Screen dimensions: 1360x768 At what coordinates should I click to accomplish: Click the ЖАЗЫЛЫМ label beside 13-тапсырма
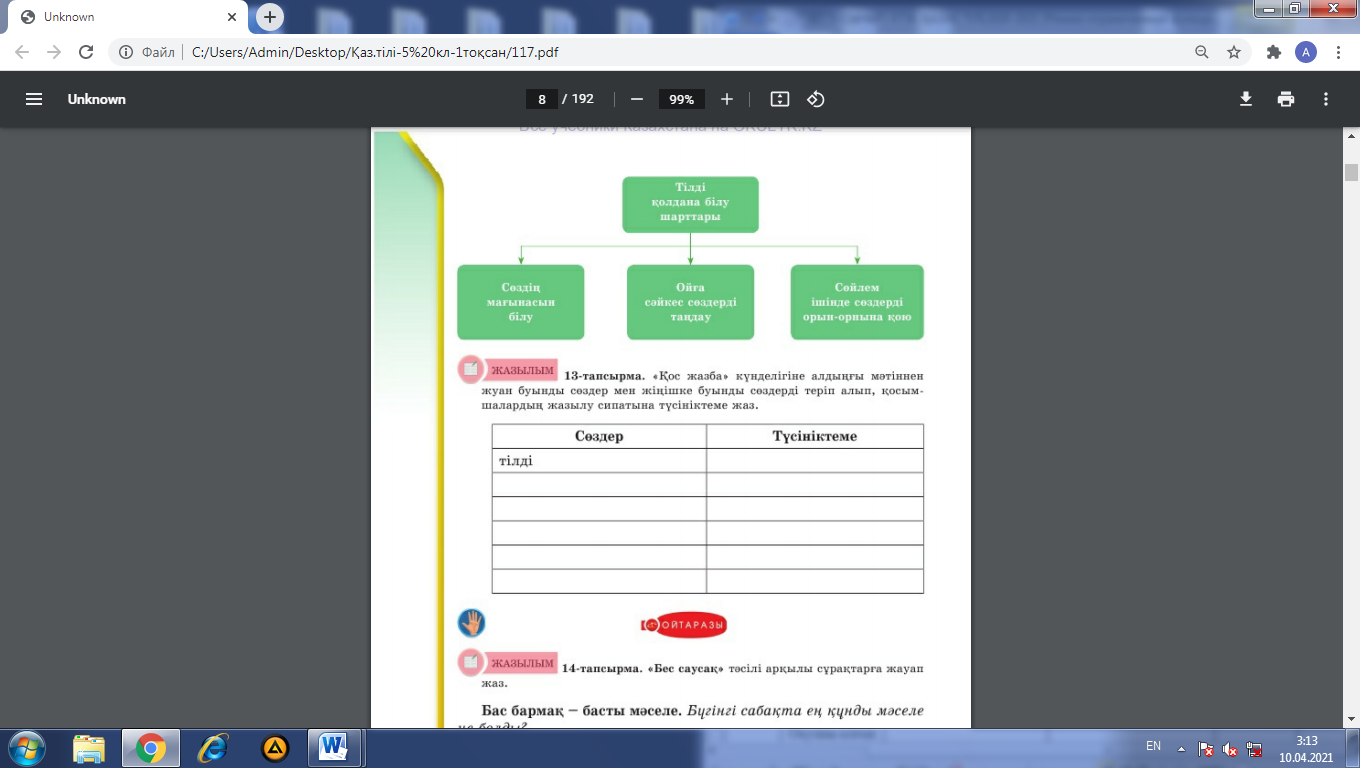(522, 370)
